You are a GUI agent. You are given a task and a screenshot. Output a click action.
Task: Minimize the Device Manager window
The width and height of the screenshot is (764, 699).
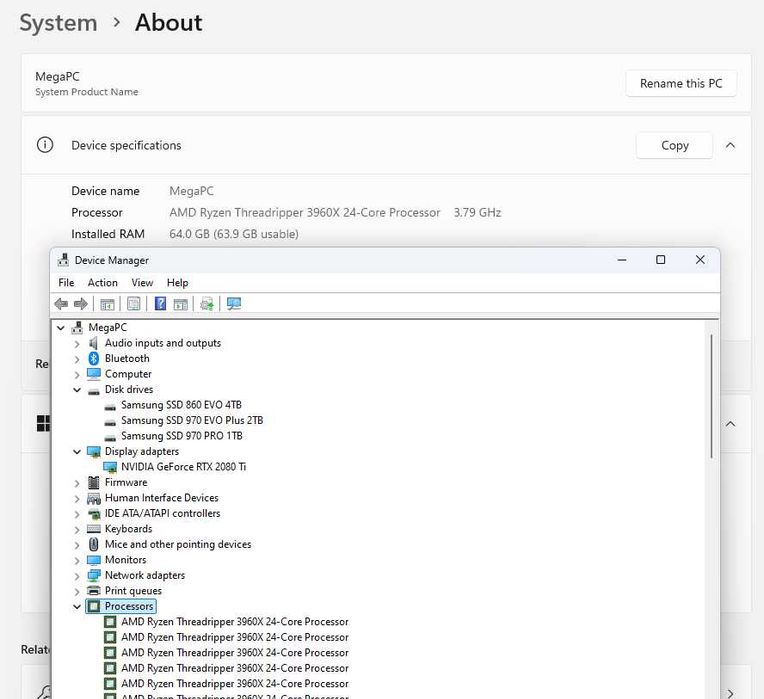(x=622, y=260)
